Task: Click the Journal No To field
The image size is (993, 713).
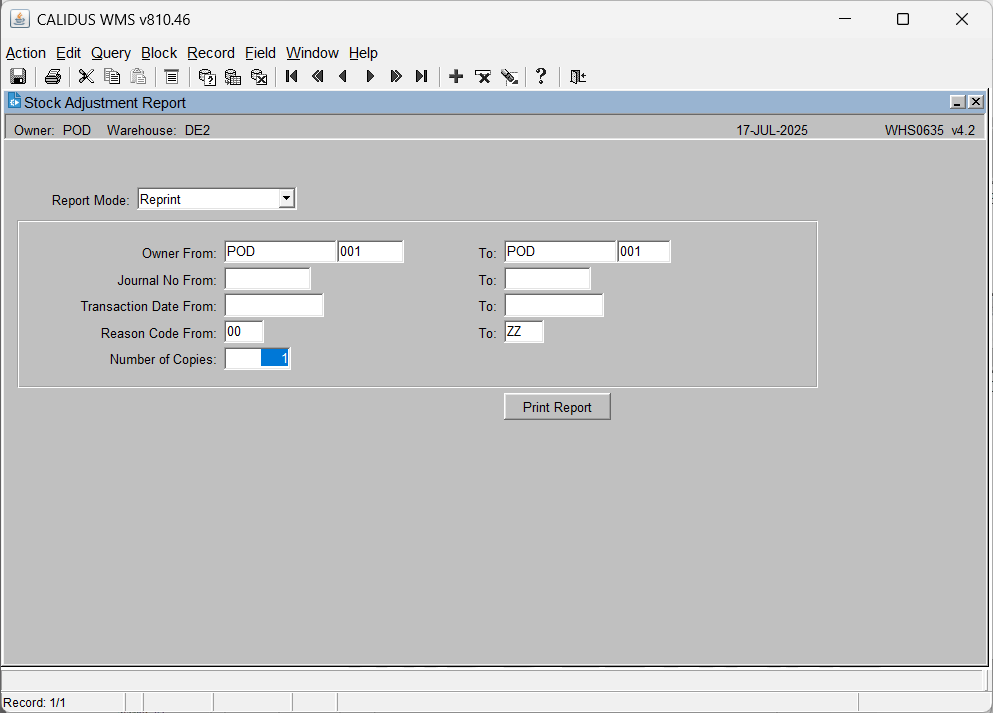Action: coord(548,279)
